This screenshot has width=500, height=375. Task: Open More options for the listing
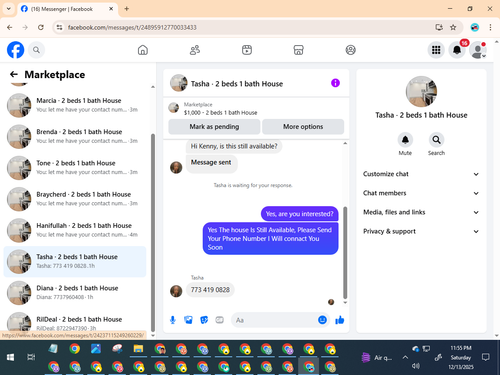pos(303,127)
